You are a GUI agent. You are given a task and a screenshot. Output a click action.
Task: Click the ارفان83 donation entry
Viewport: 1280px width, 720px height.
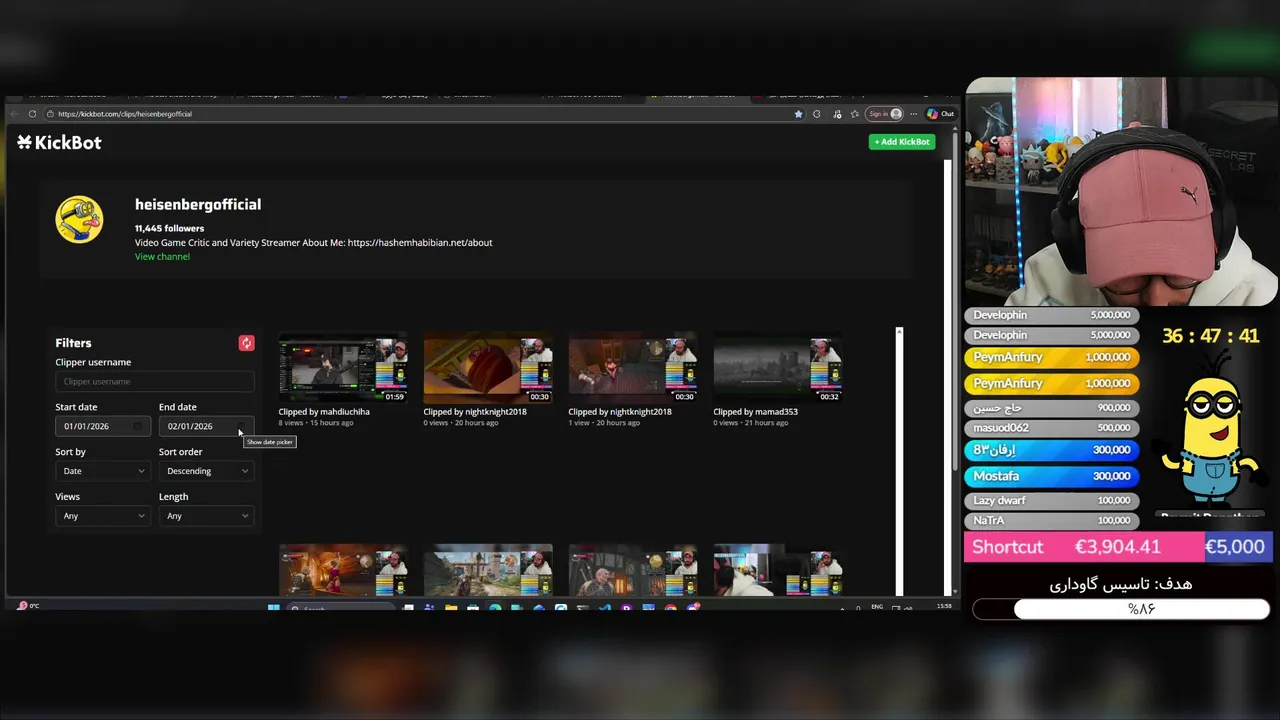[1051, 450]
